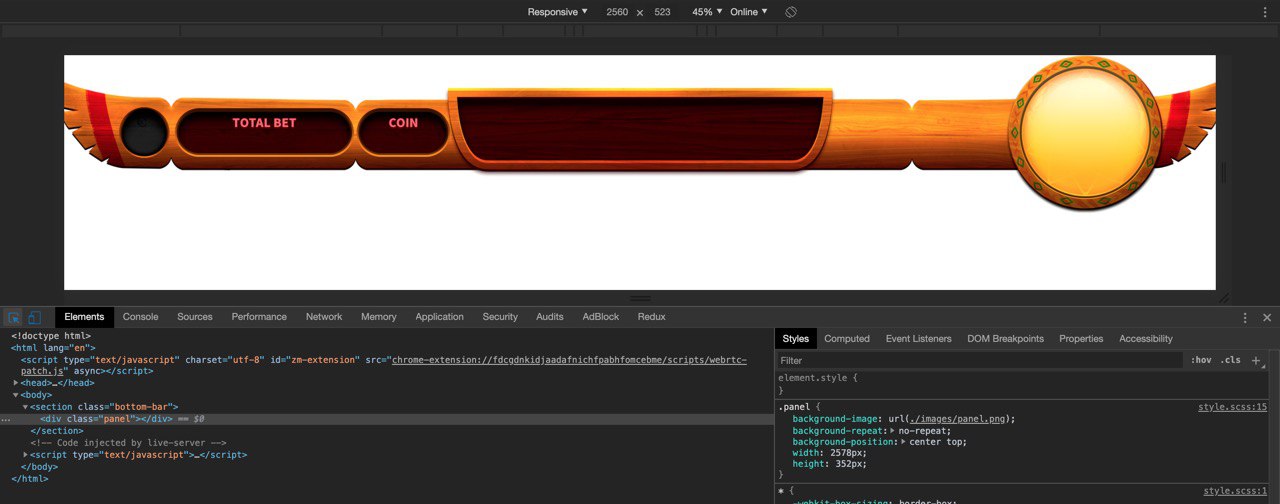Image resolution: width=1280 pixels, height=504 pixels.
Task: Click the dark red center display panel
Action: click(x=640, y=130)
